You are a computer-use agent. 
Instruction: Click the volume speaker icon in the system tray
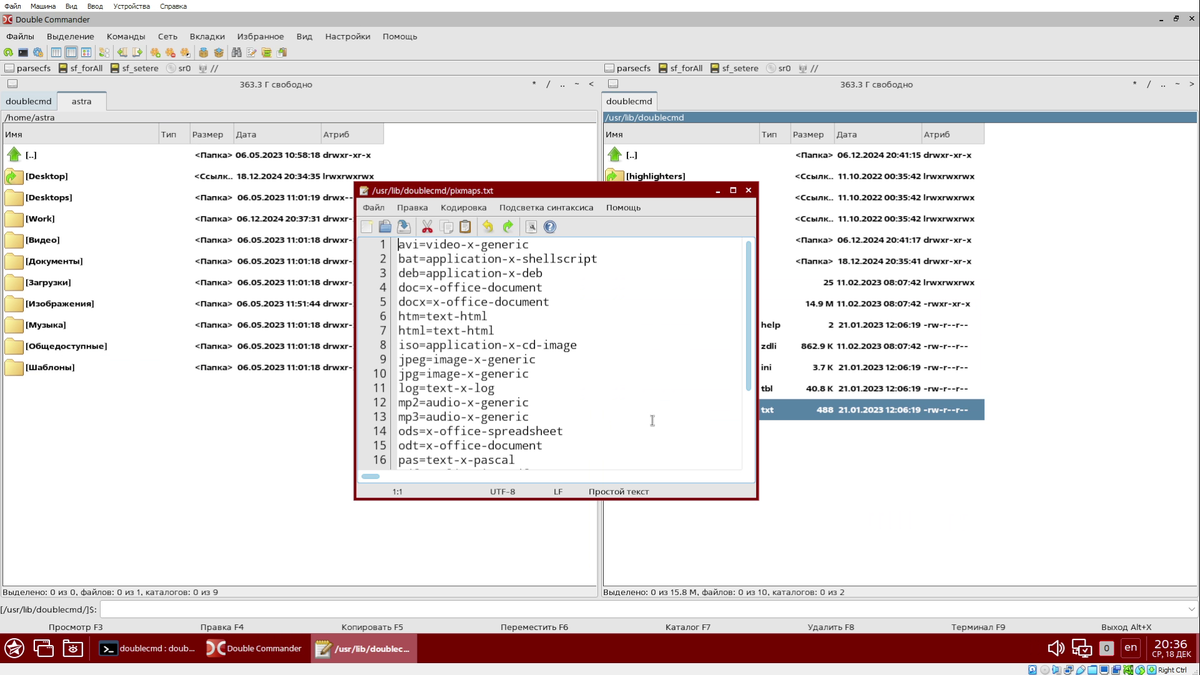1056,648
